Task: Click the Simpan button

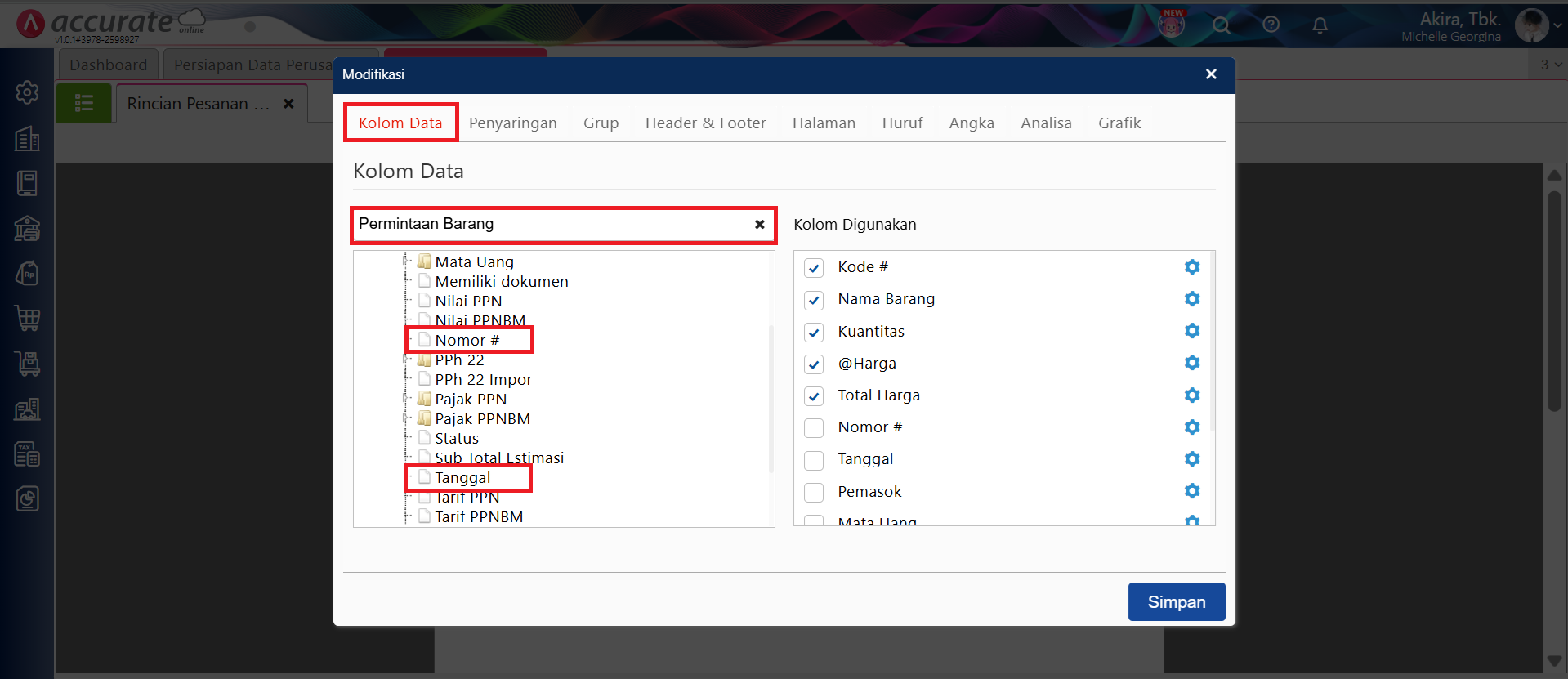Action: (1176, 602)
